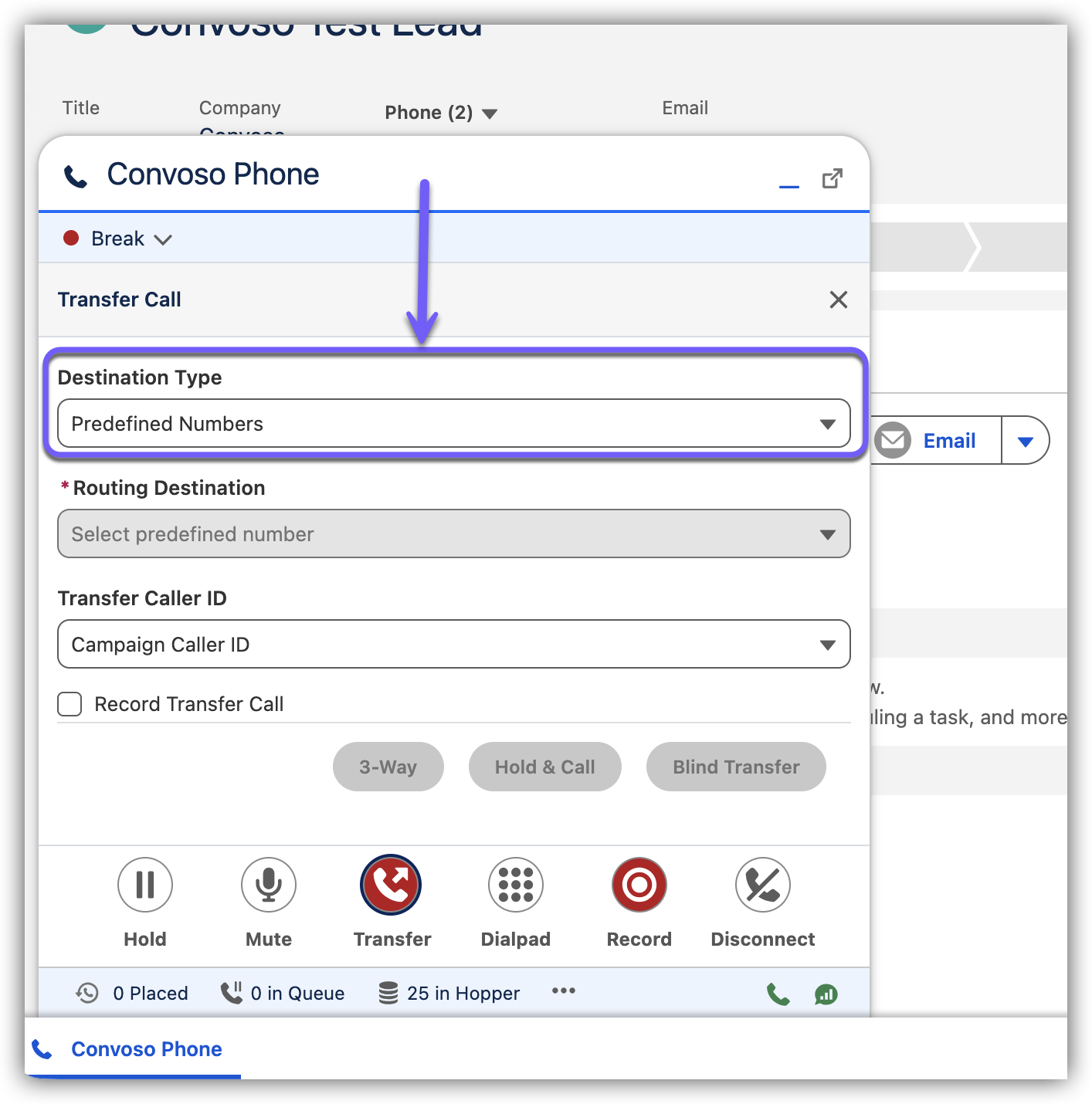Open the Transfer Caller ID dropdown
This screenshot has width=1092, height=1104.
453,644
